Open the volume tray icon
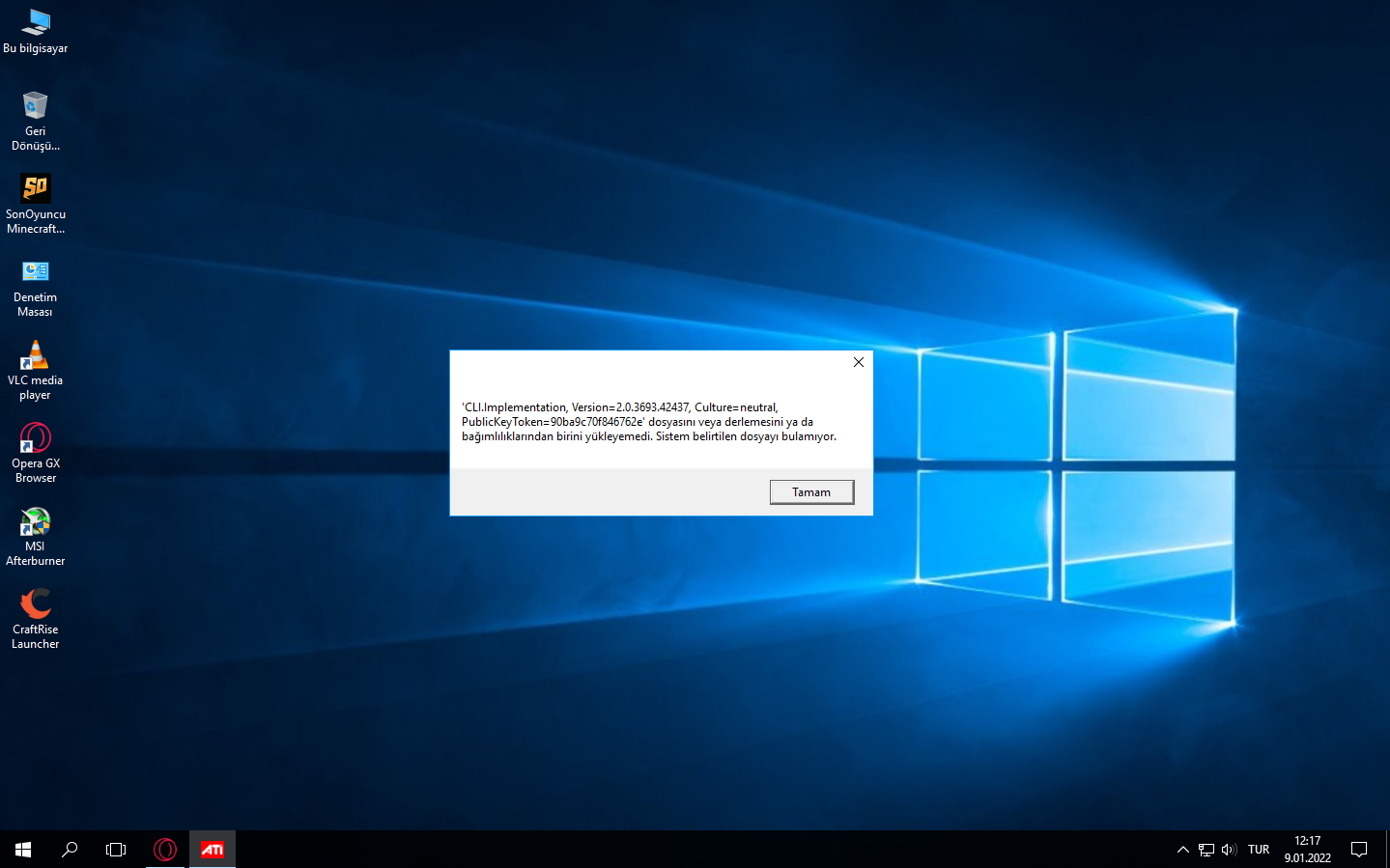 coord(1229,850)
